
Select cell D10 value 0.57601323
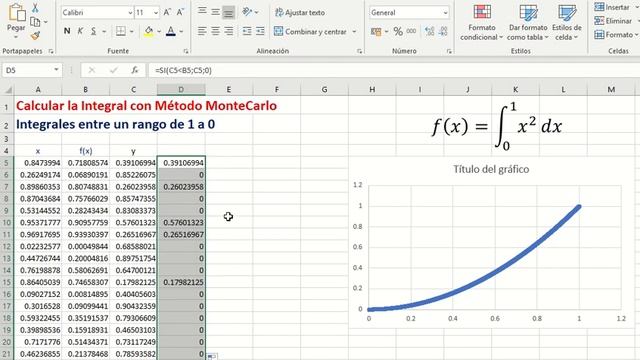click(181, 222)
